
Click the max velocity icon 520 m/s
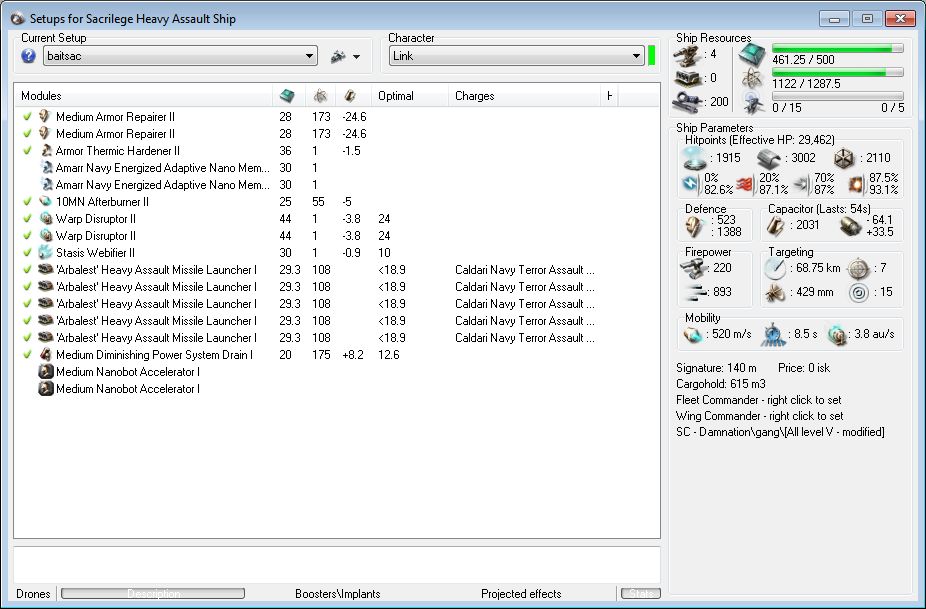pos(693,335)
